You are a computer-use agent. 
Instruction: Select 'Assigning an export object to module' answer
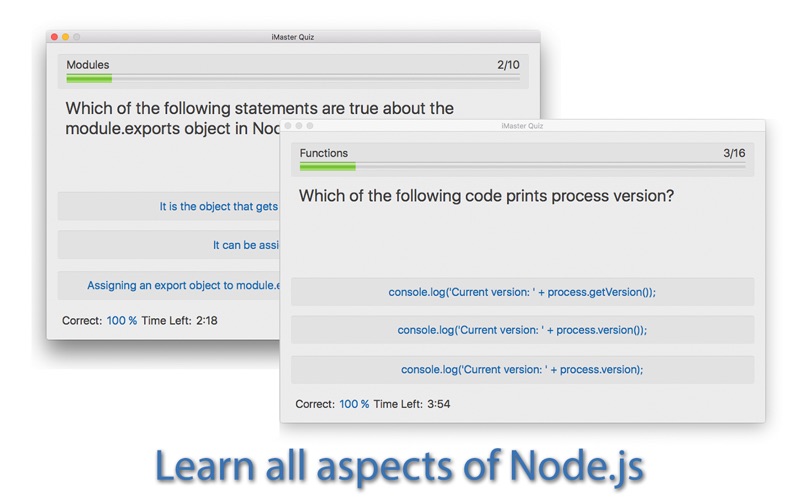coord(168,285)
